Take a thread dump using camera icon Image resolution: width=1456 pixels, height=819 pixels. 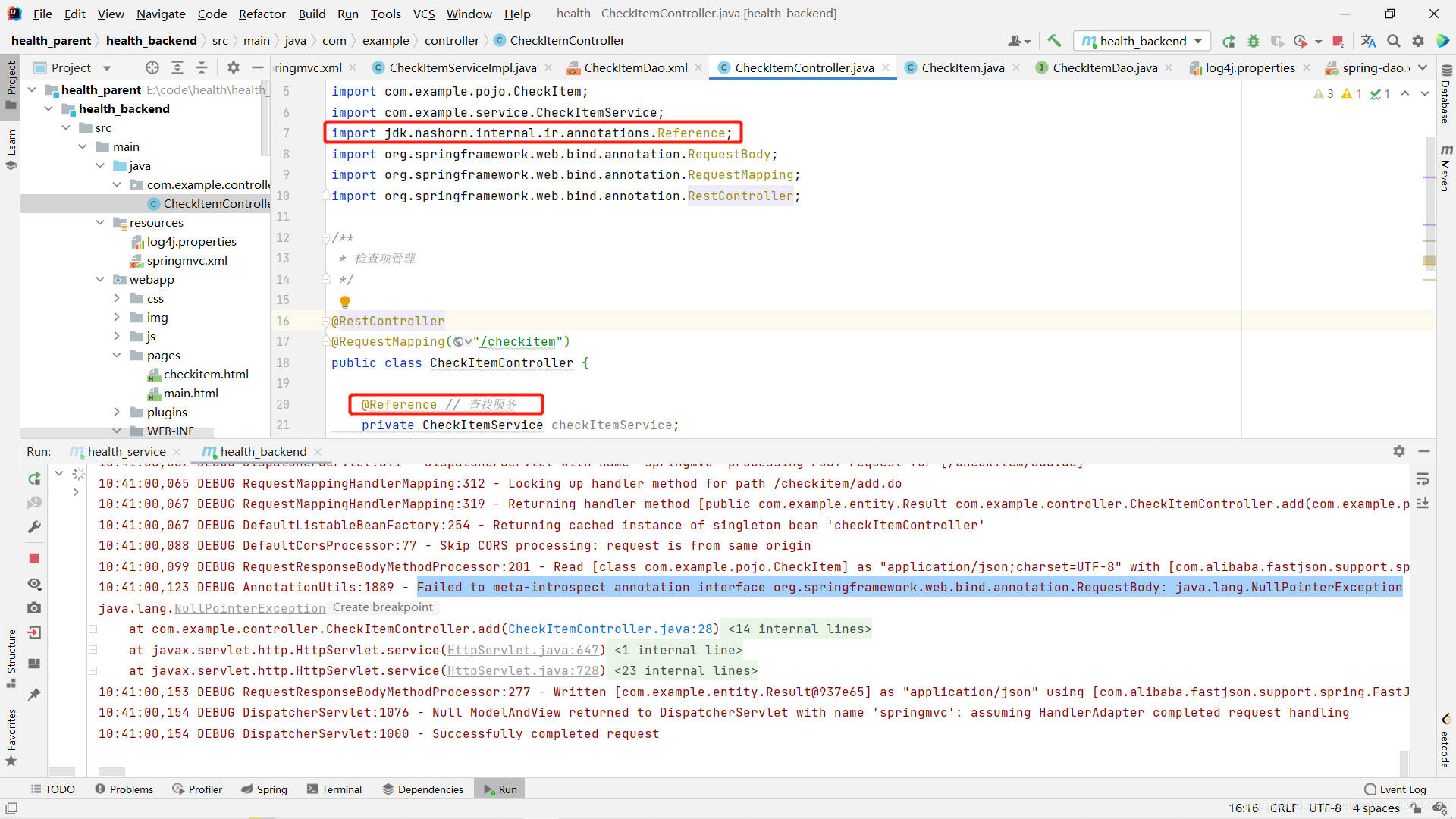[x=33, y=607]
